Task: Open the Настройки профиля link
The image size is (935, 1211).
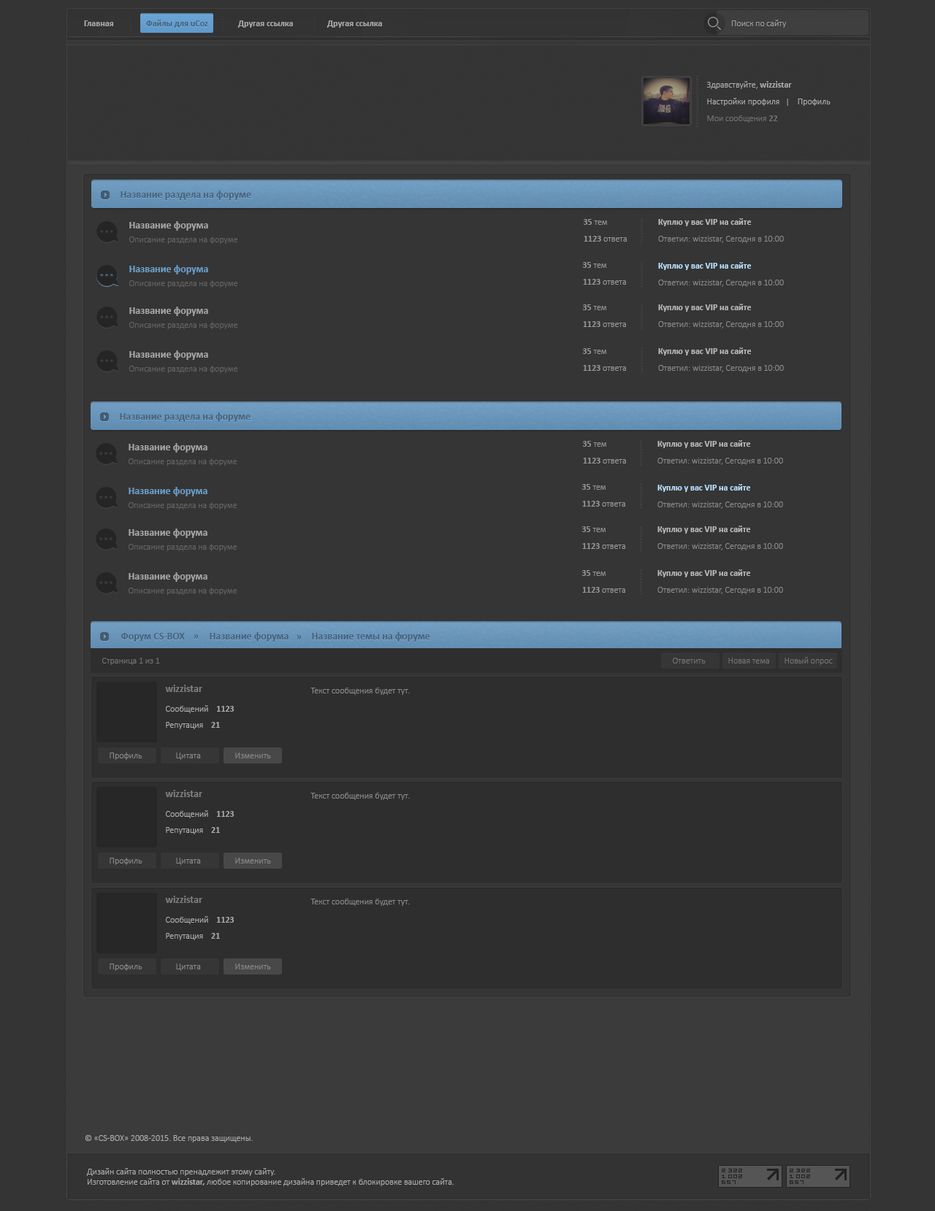Action: [x=742, y=102]
